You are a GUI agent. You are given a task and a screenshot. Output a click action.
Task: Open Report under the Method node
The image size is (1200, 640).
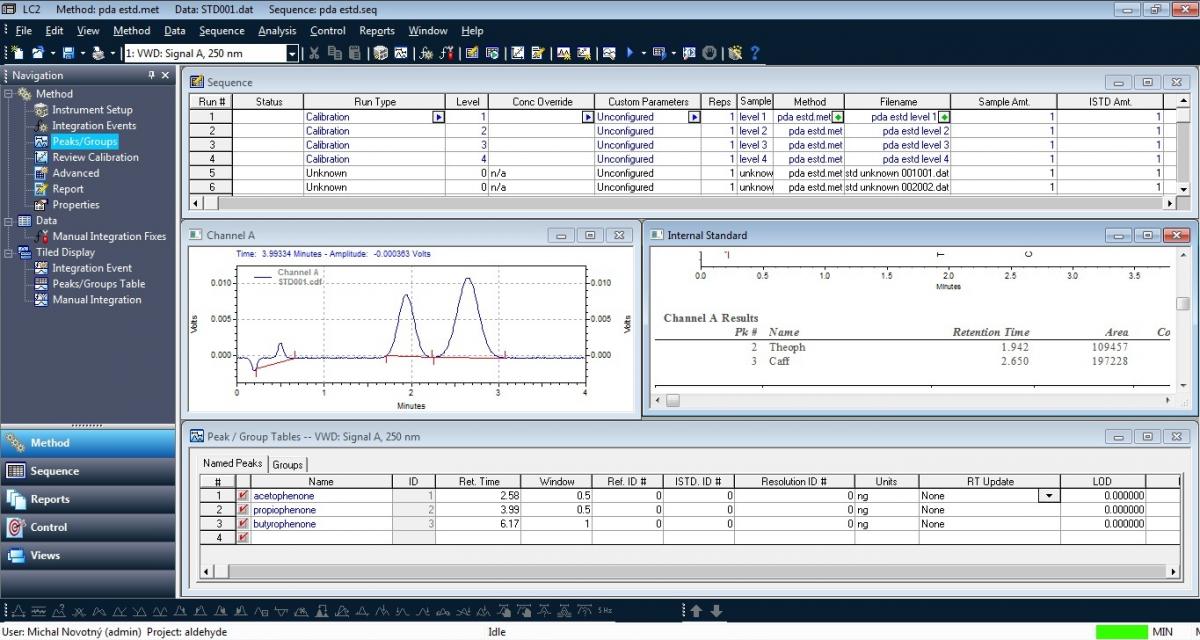(x=68, y=189)
